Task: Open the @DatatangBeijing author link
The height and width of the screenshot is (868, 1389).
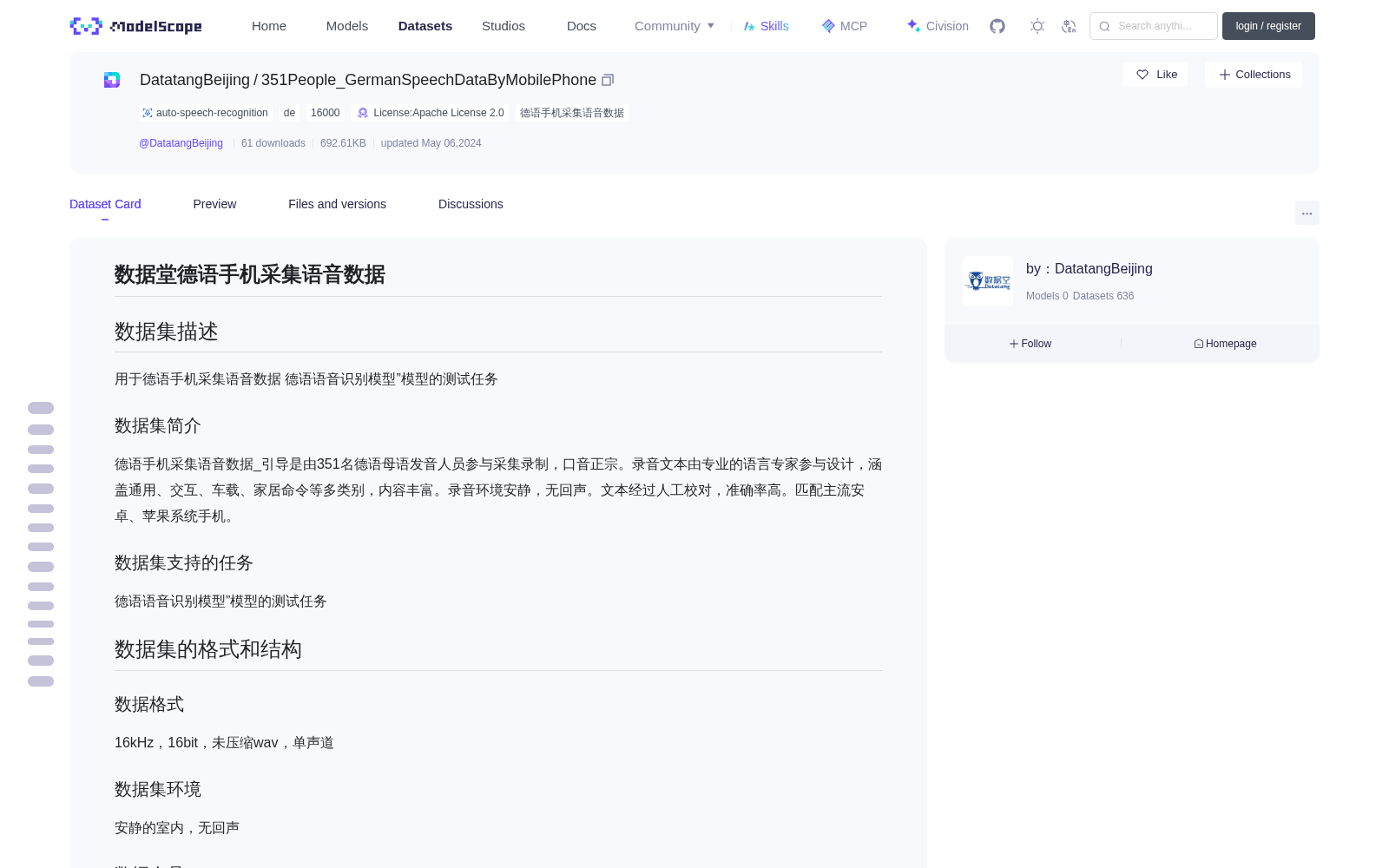Action: (181, 143)
